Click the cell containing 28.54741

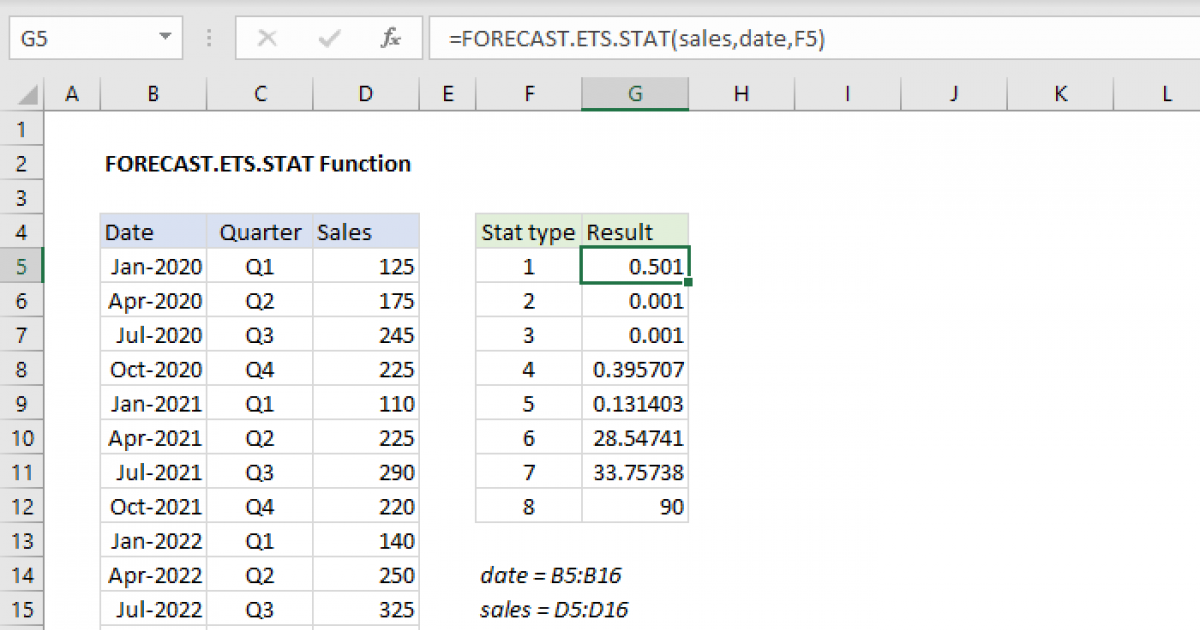coord(634,437)
